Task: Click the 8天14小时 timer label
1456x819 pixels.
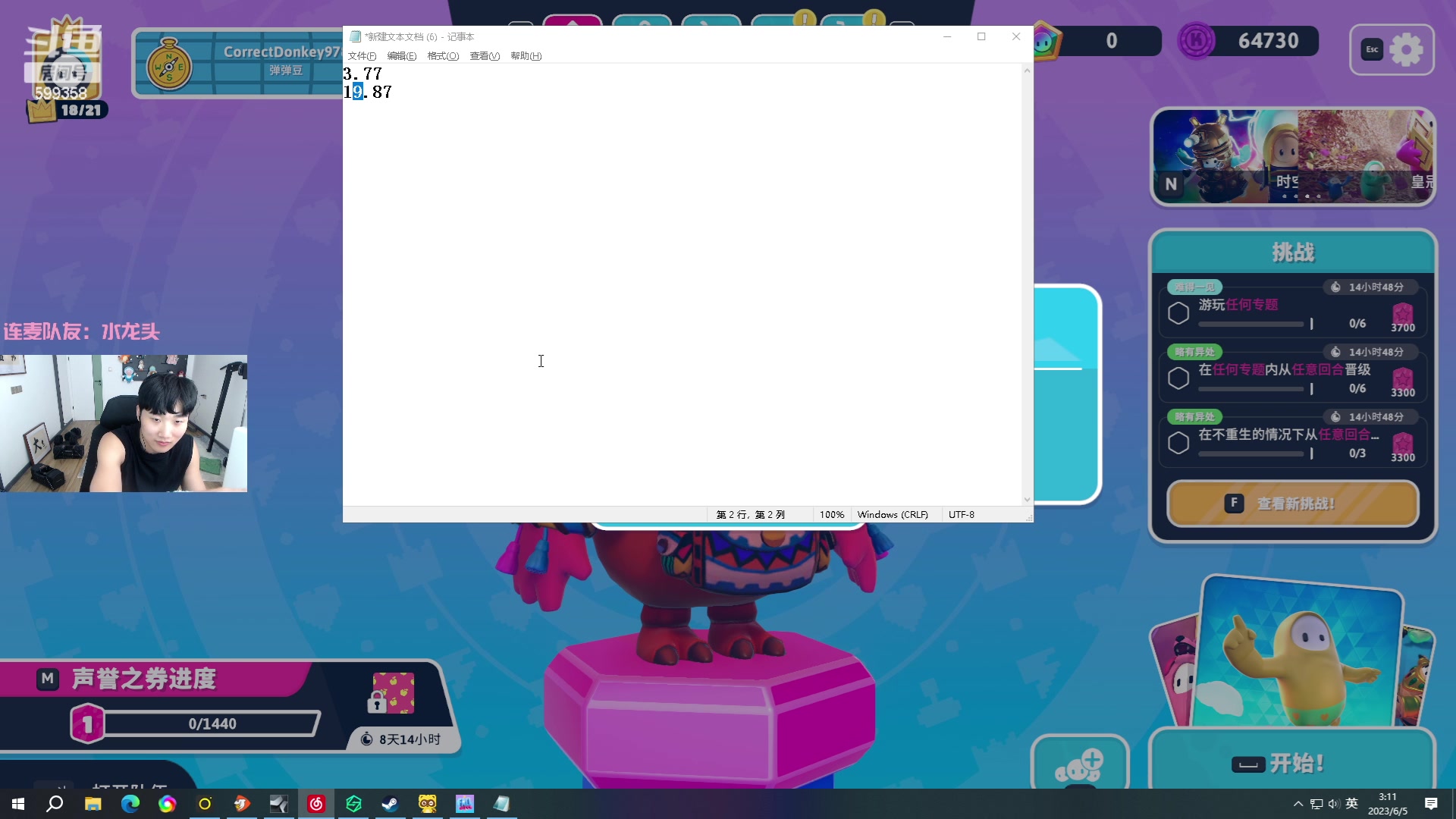Action: [409, 739]
